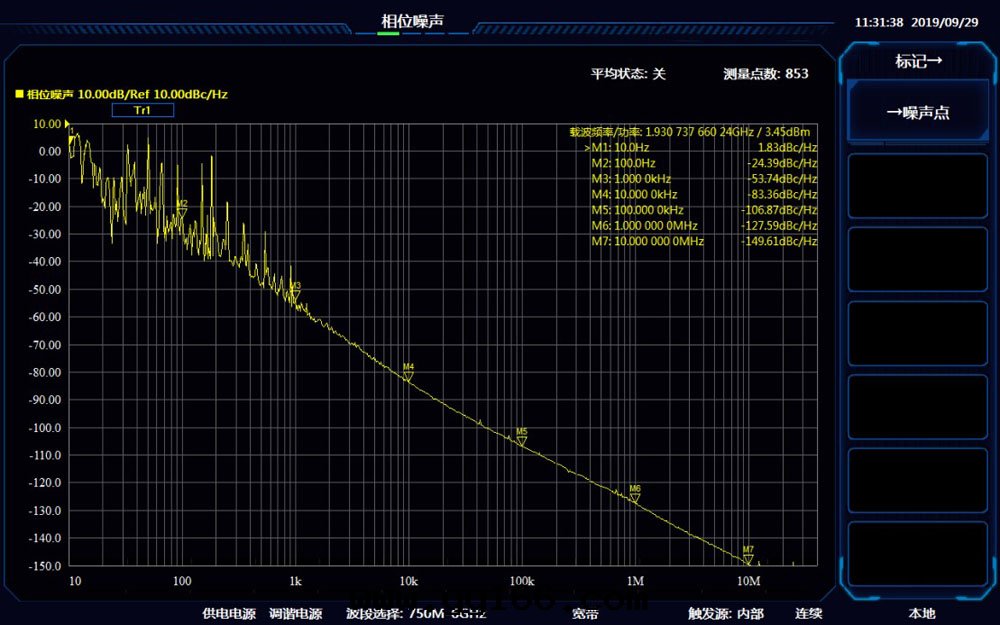This screenshot has width=1000, height=625.
Task: Click the M4 marker triangle at 10k
Action: point(408,375)
